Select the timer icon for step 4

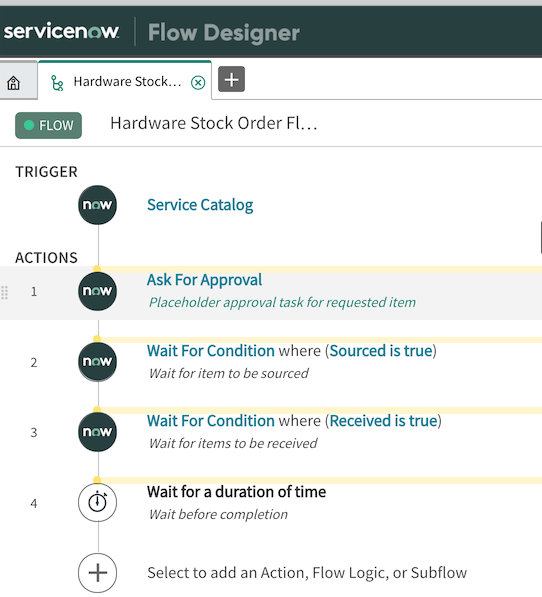97,502
